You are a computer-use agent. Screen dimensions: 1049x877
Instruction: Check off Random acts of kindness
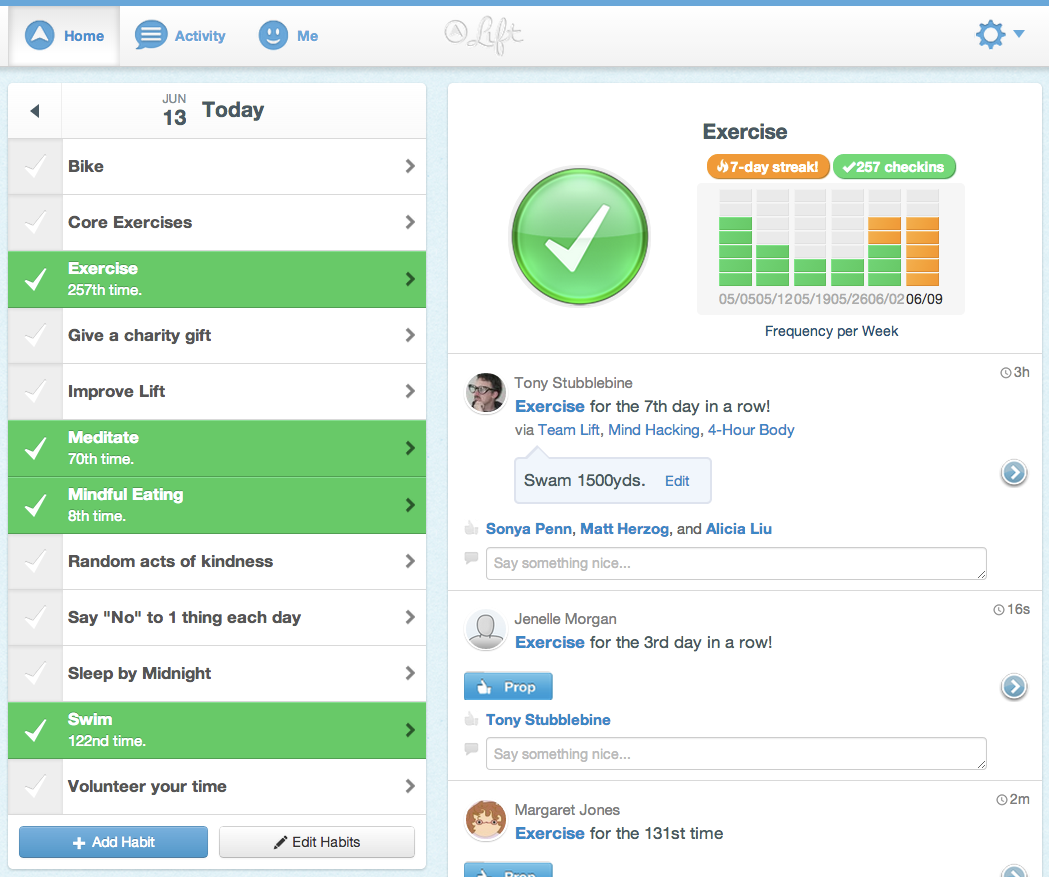[35, 561]
